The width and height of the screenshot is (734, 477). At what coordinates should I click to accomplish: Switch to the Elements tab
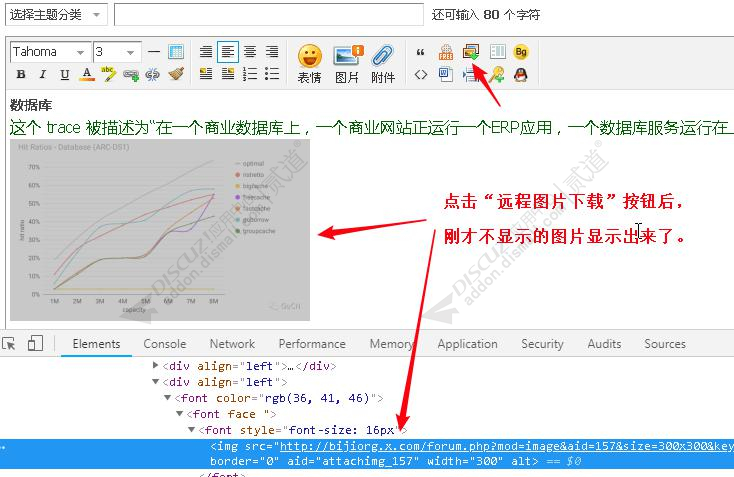point(96,344)
